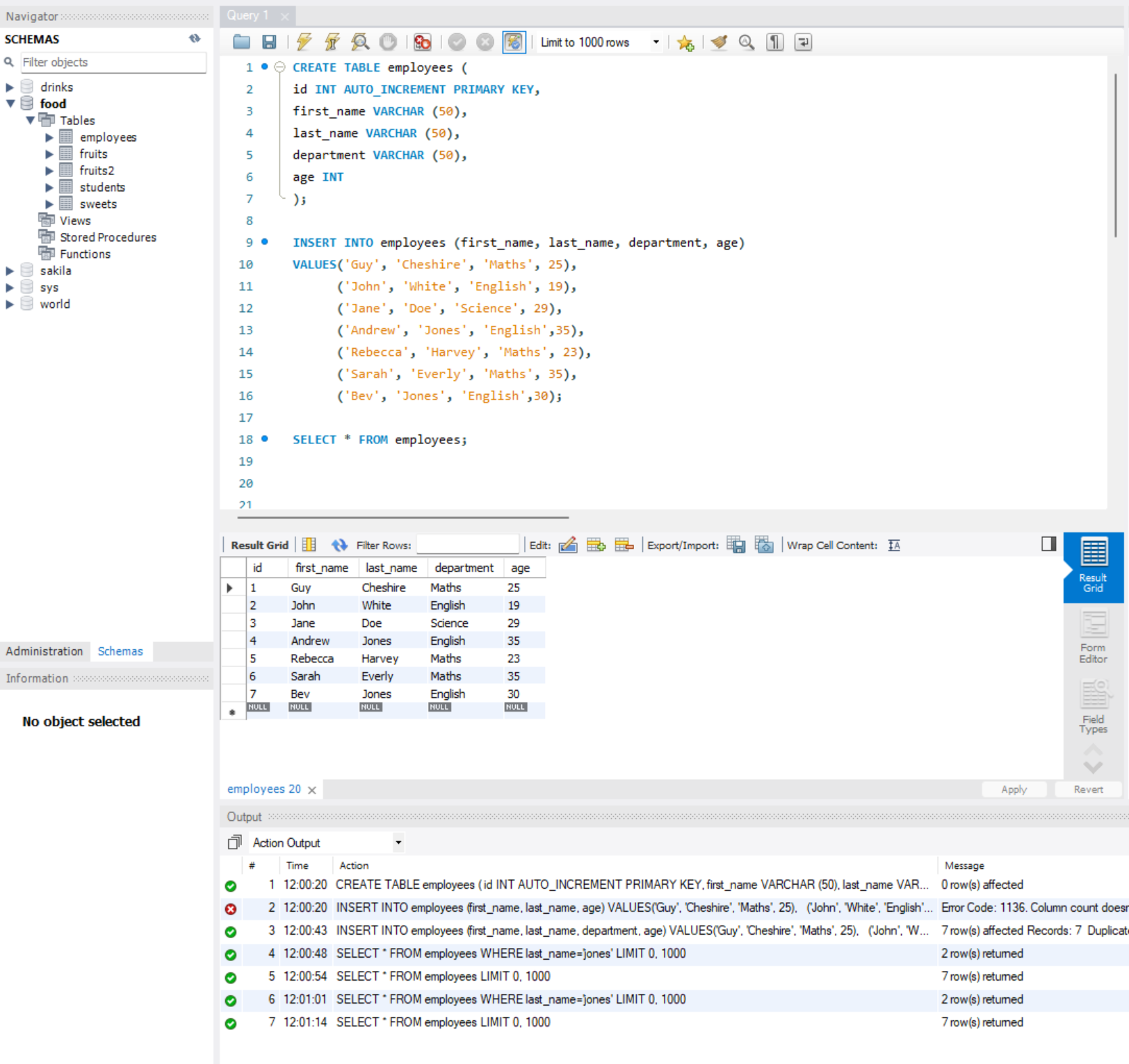The width and height of the screenshot is (1129, 1064).
Task: Refresh the result grid data
Action: tap(339, 545)
